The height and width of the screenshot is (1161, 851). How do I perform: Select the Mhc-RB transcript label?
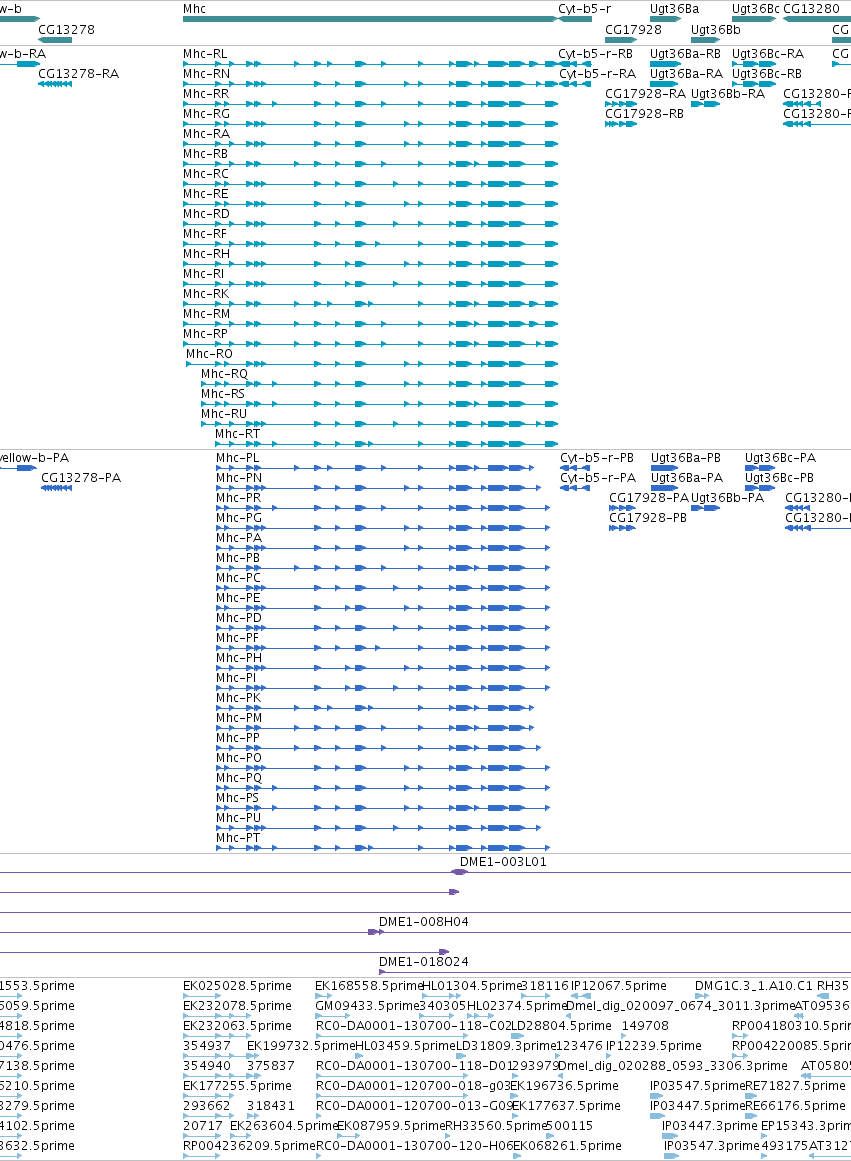click(x=205, y=154)
